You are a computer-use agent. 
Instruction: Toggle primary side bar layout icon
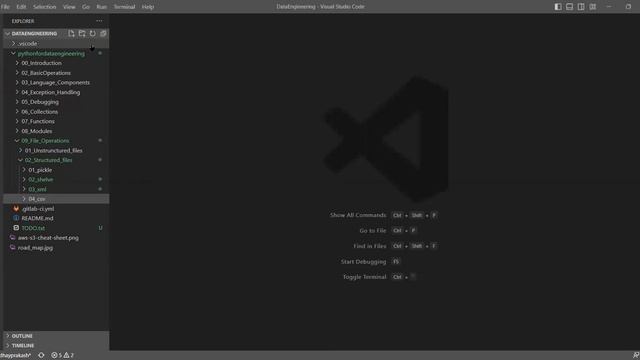(x=558, y=7)
